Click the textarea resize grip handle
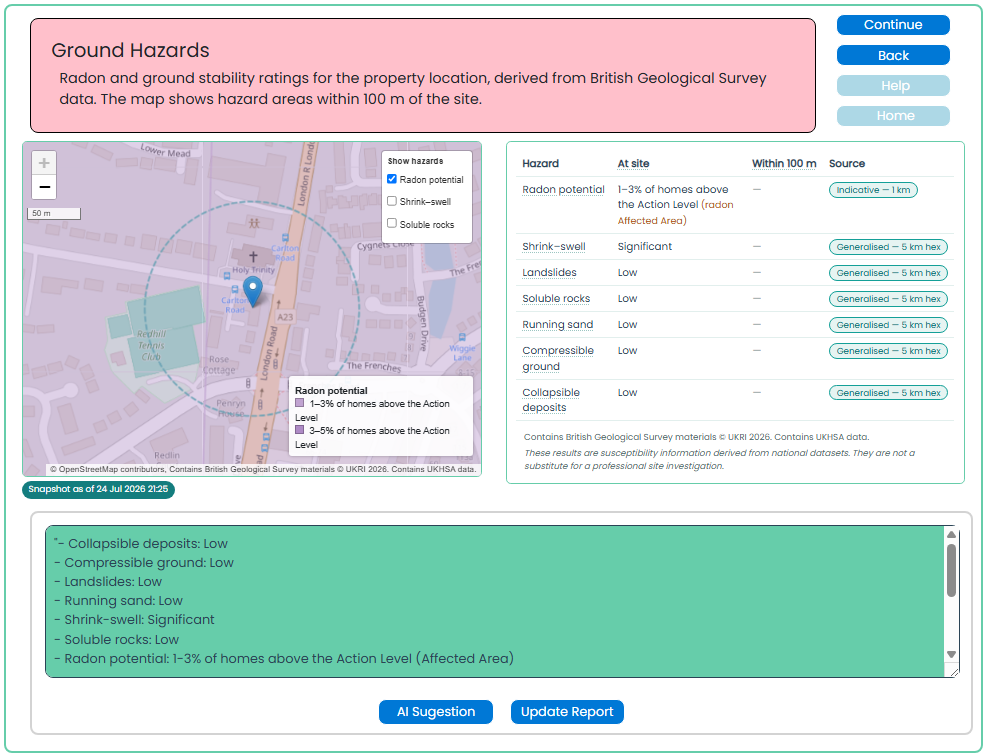Viewport: 984px width, 756px height. [x=954, y=672]
